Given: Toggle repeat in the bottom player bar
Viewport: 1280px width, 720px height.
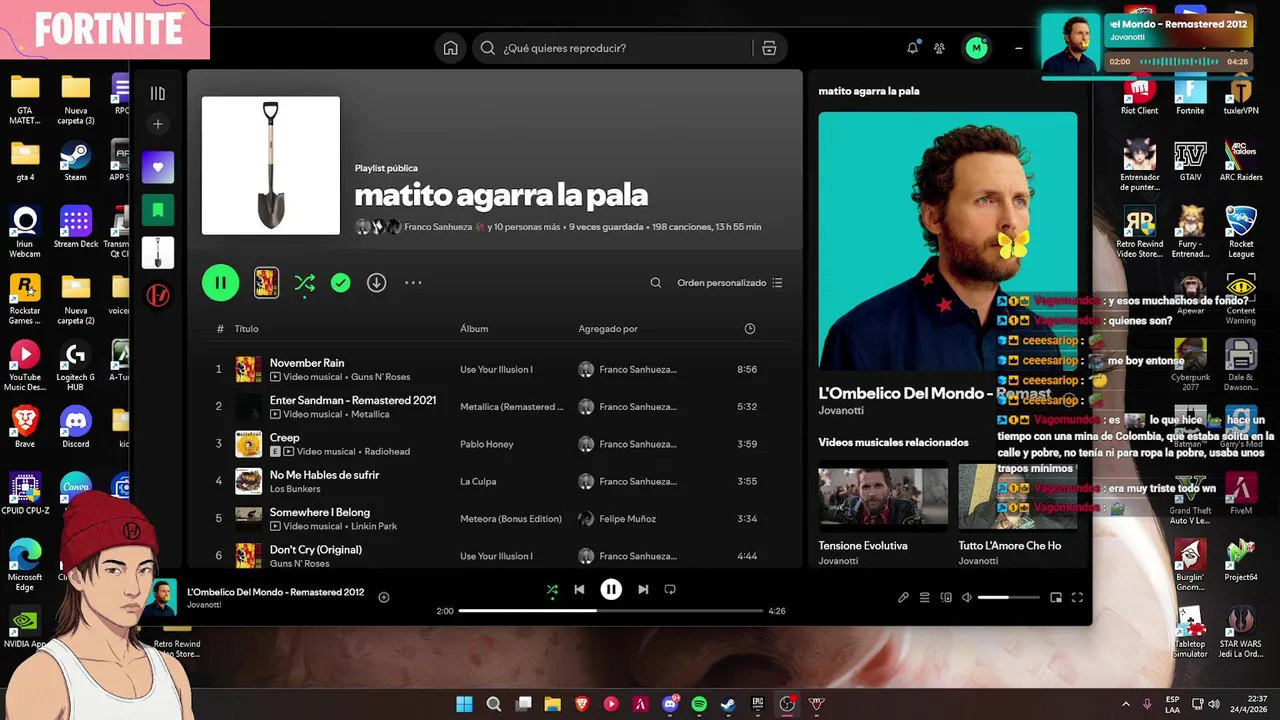Looking at the screenshot, I should [670, 590].
